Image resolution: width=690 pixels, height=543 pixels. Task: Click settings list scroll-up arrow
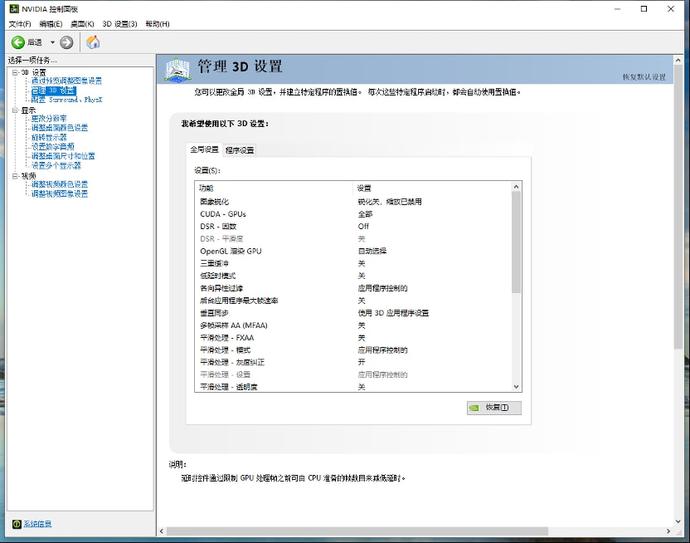coord(517,187)
